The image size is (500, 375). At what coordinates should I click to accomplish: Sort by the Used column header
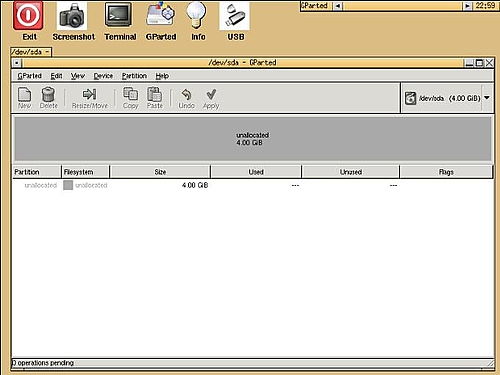tap(256, 172)
